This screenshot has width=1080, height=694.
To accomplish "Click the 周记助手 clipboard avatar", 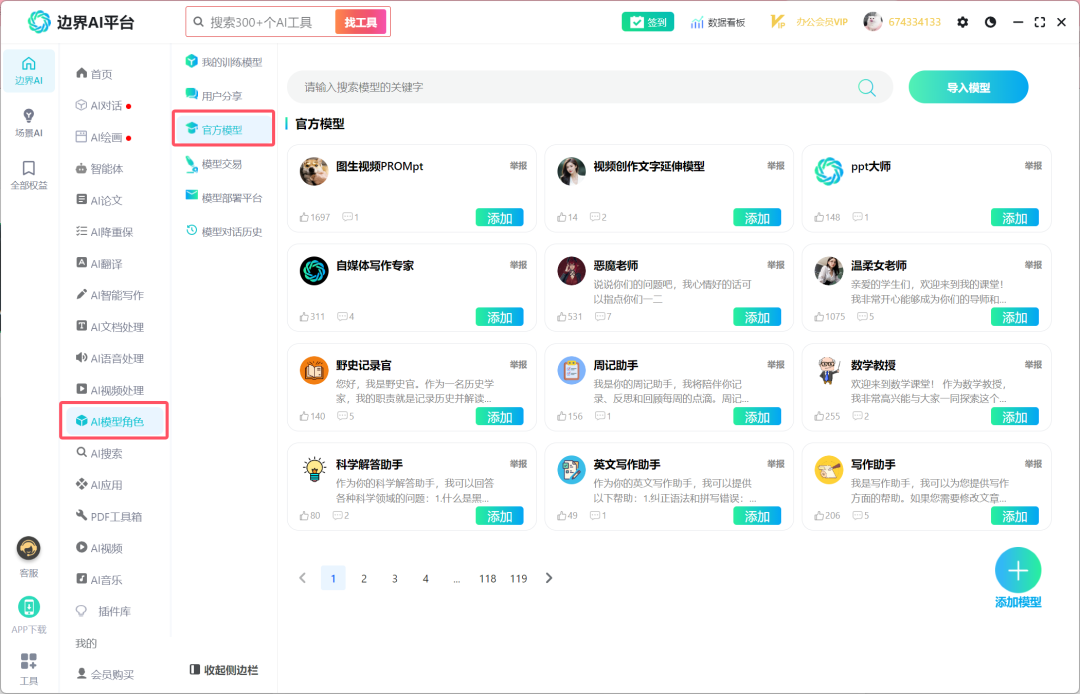I will tap(571, 370).
